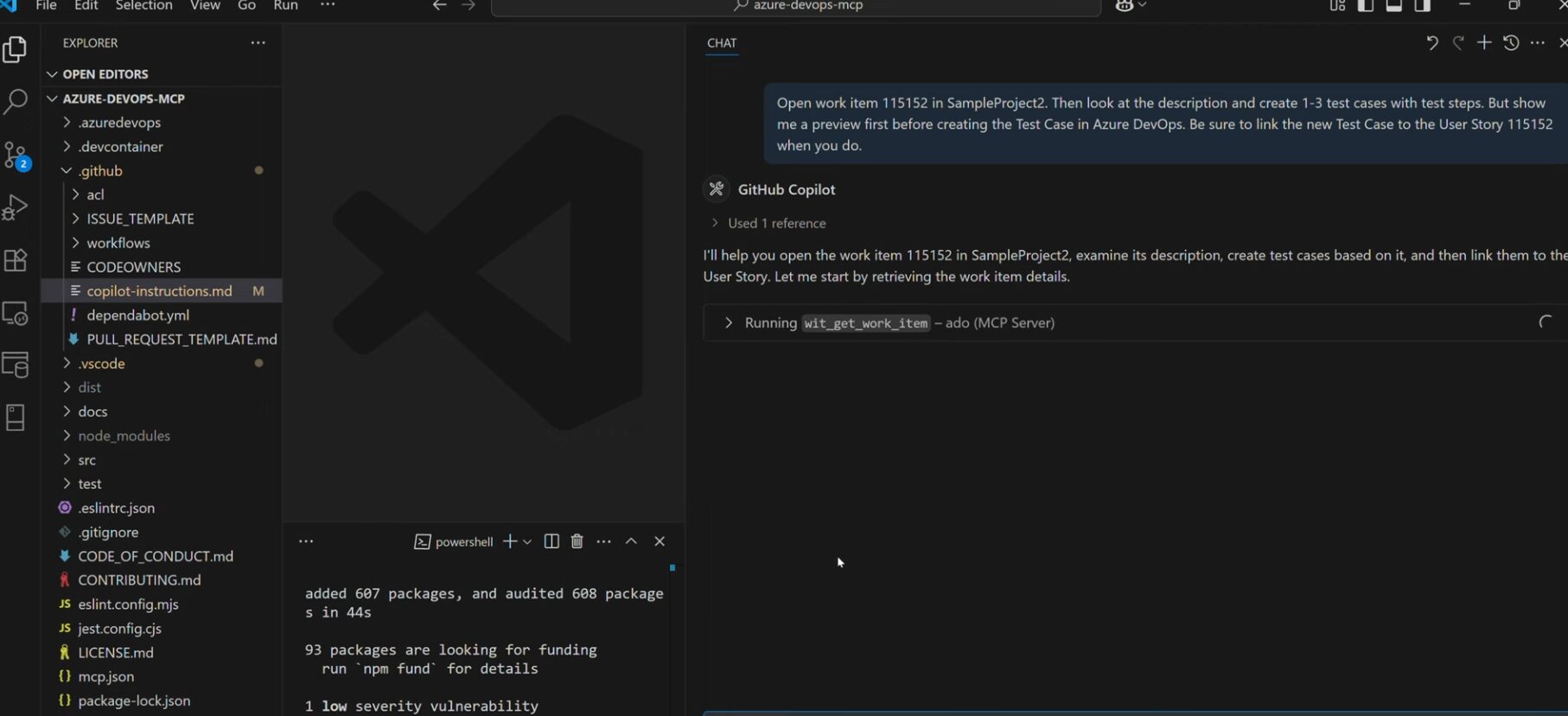1568x716 pixels.
Task: Switch to the CHAT tab
Action: point(722,43)
